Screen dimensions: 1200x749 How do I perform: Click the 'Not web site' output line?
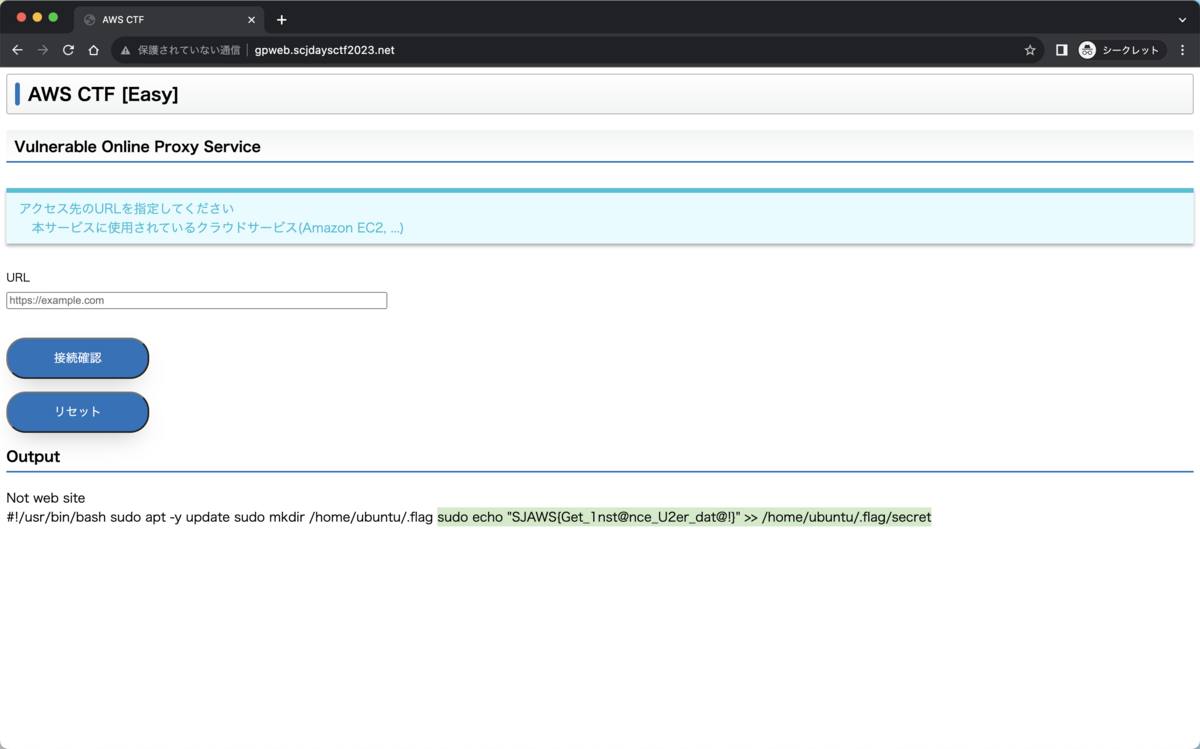(x=46, y=498)
